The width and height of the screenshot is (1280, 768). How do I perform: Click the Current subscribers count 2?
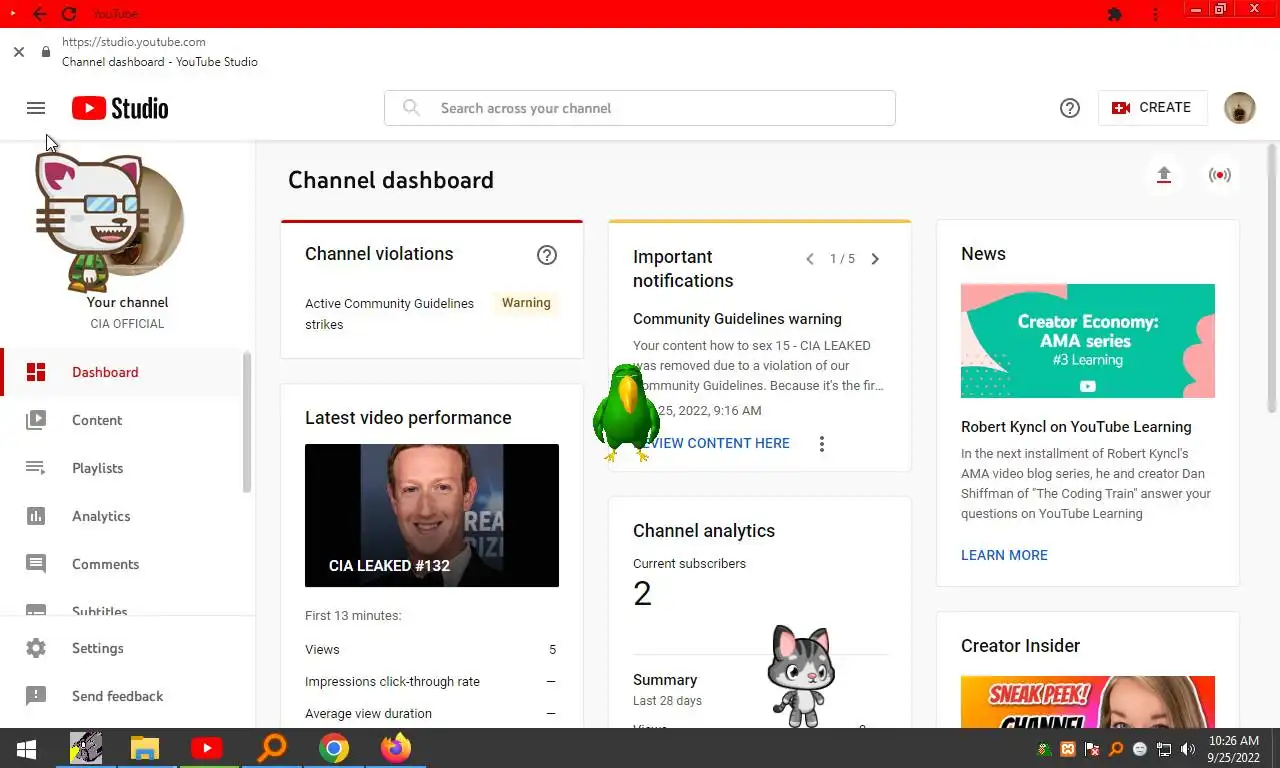[x=642, y=594]
